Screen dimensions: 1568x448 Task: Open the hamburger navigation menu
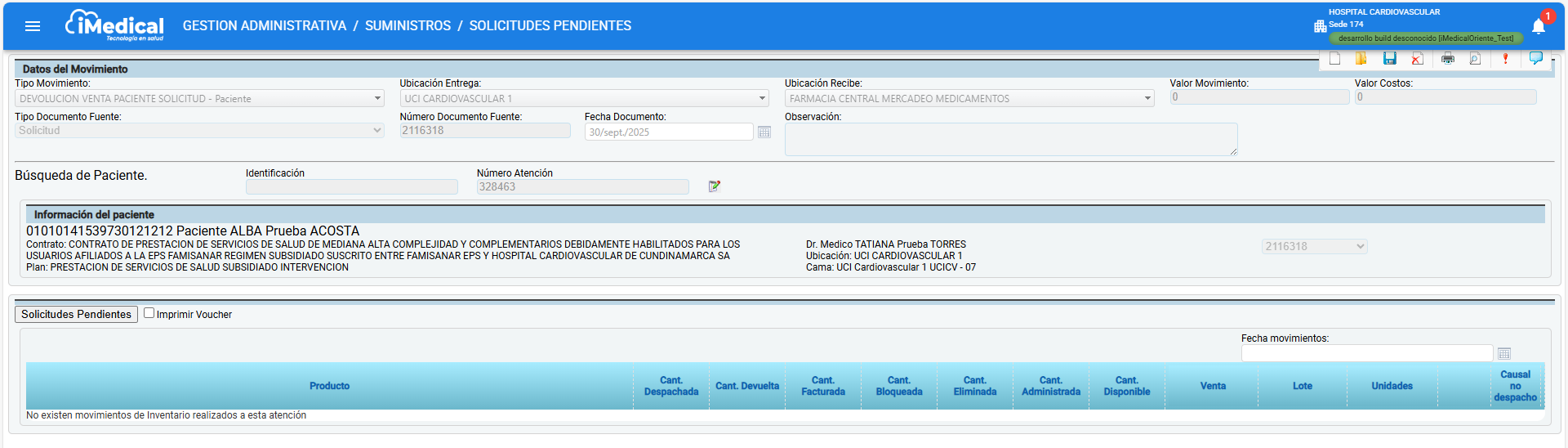tap(33, 26)
